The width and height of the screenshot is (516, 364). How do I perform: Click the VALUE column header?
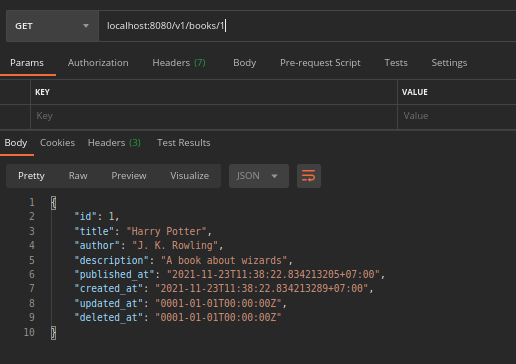click(x=415, y=92)
